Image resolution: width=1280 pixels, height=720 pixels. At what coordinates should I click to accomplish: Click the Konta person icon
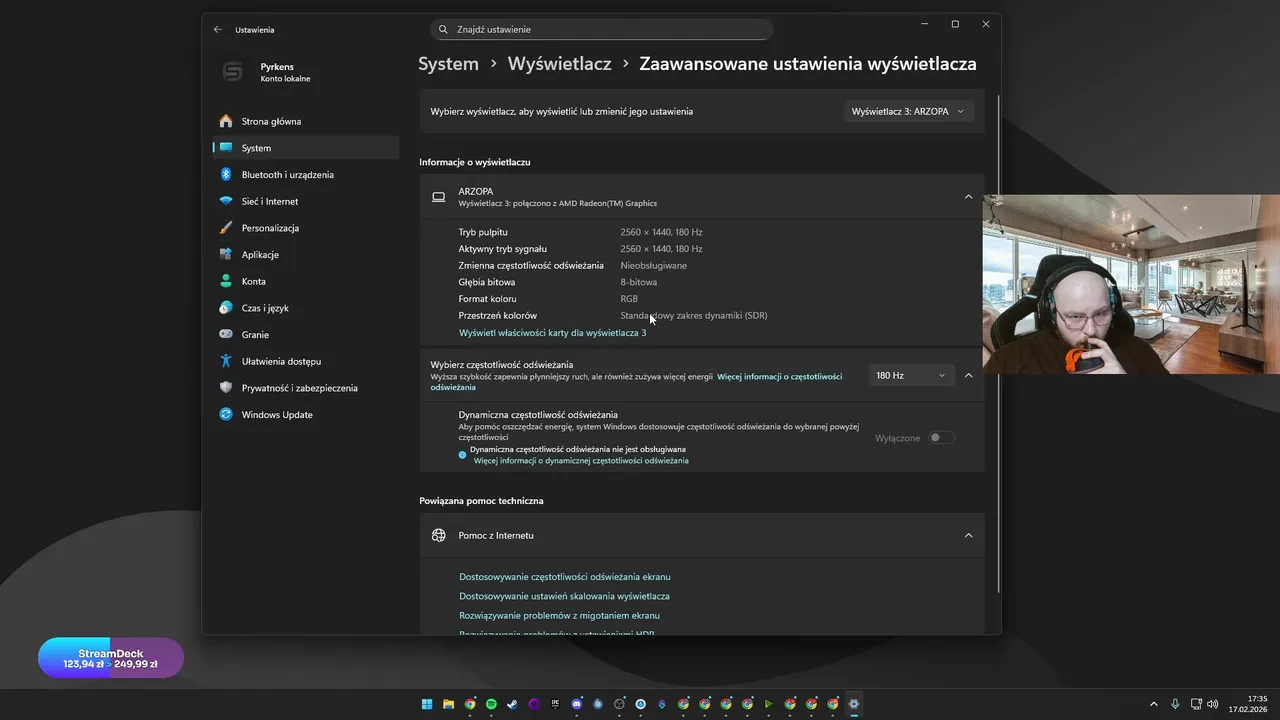tap(226, 281)
